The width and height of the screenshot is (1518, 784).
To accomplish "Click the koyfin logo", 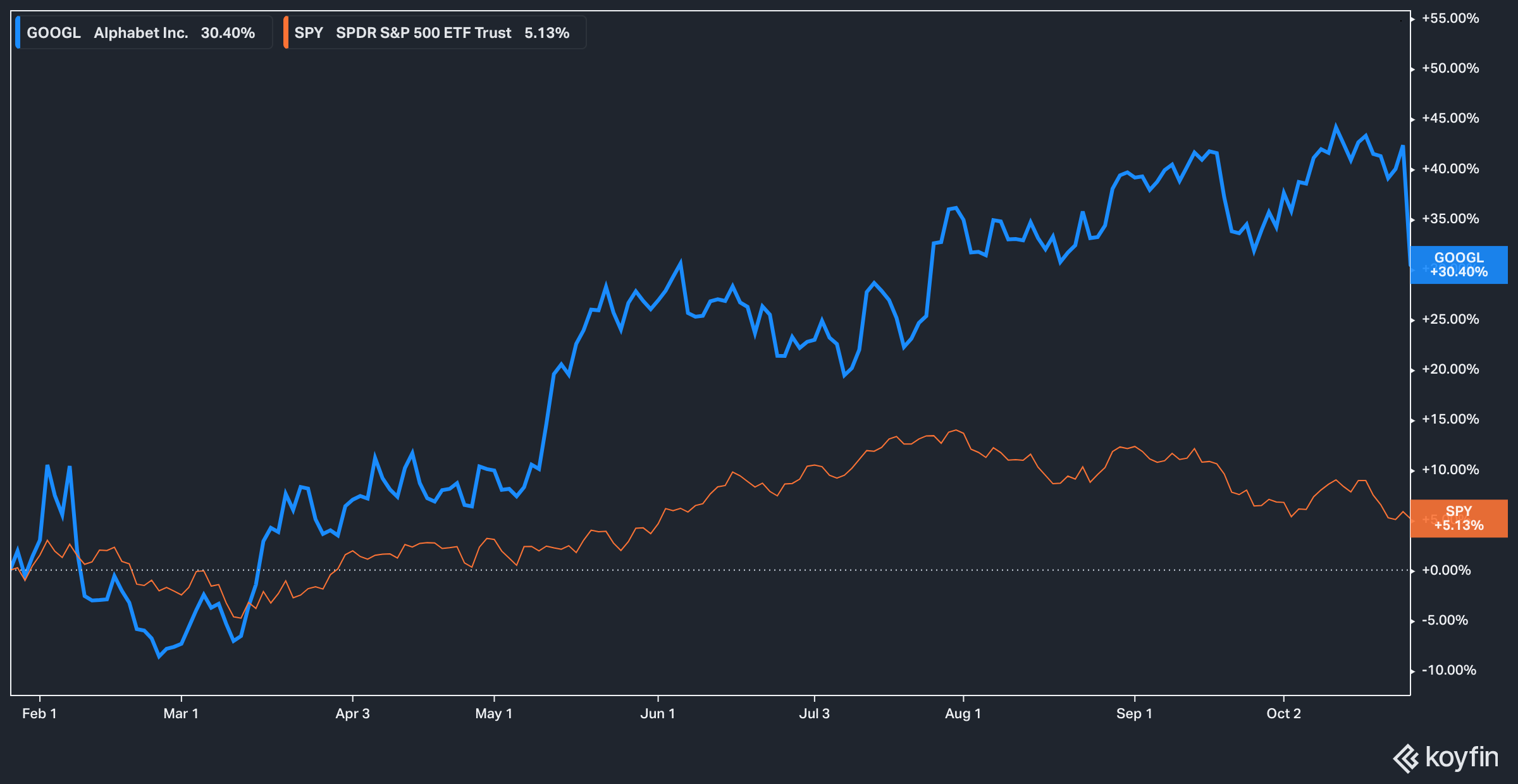I will click(1446, 757).
